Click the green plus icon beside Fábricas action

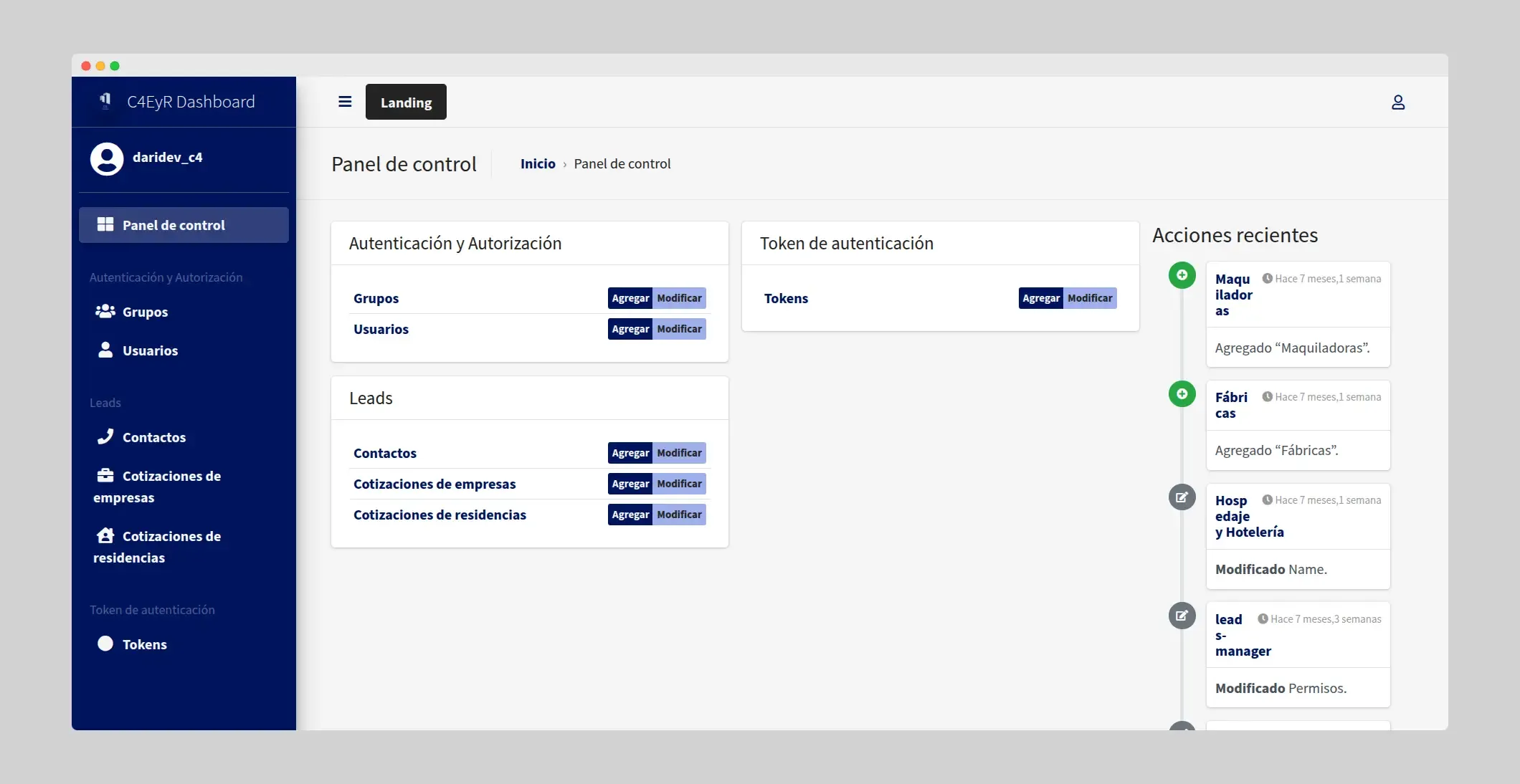(1182, 393)
